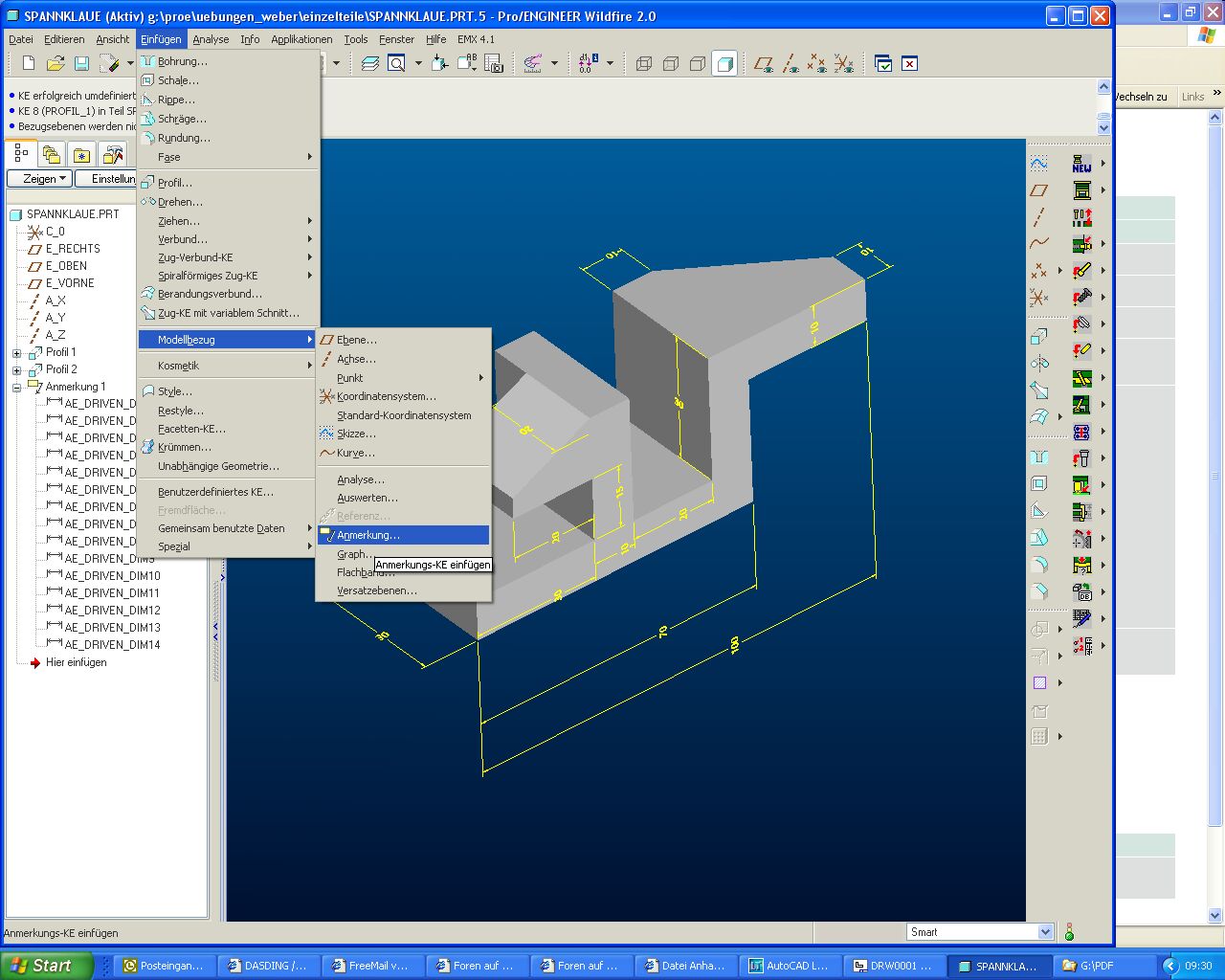Image resolution: width=1225 pixels, height=980 pixels.
Task: Toggle coordinate systems visibility
Action: coord(843,64)
